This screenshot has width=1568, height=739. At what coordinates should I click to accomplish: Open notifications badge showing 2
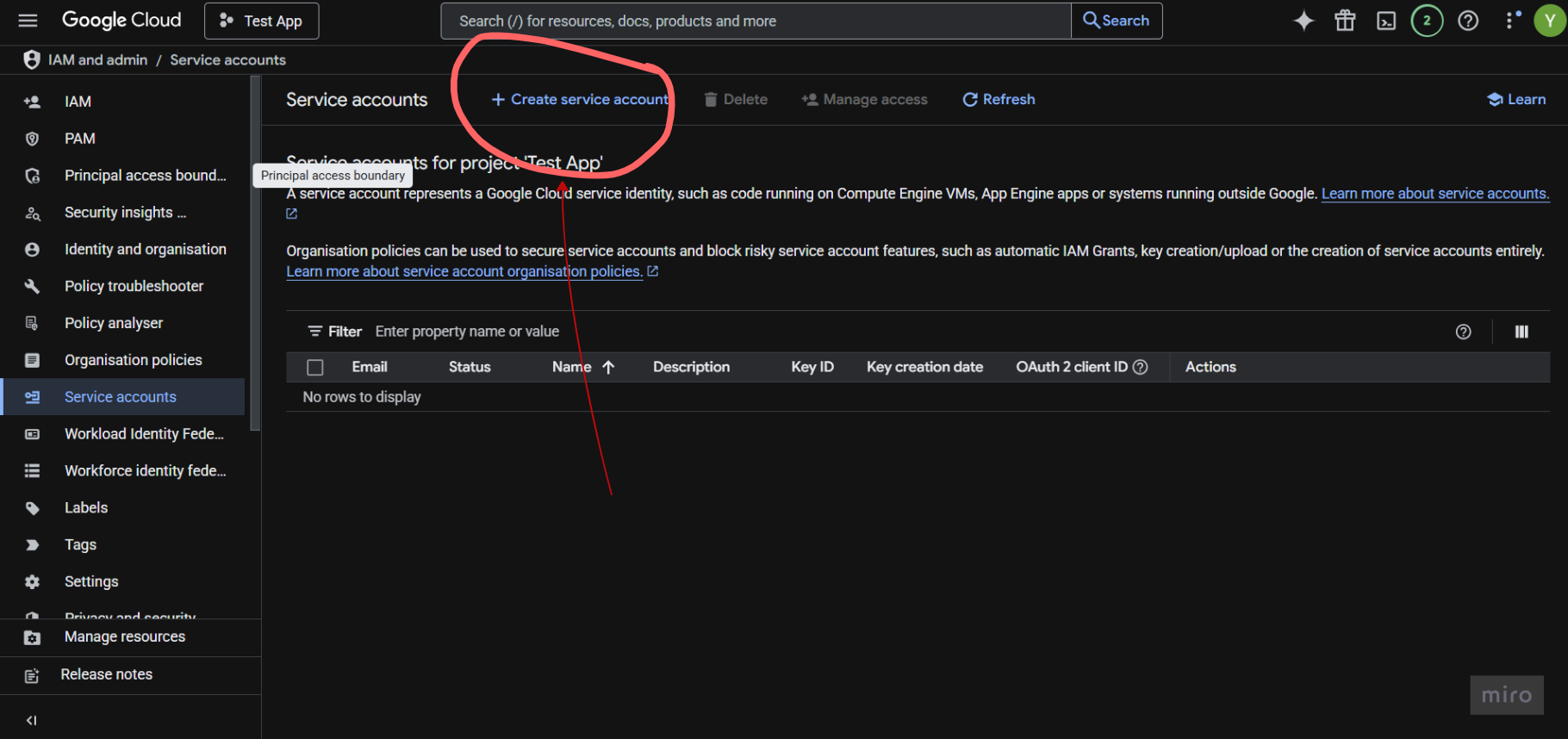(1427, 21)
